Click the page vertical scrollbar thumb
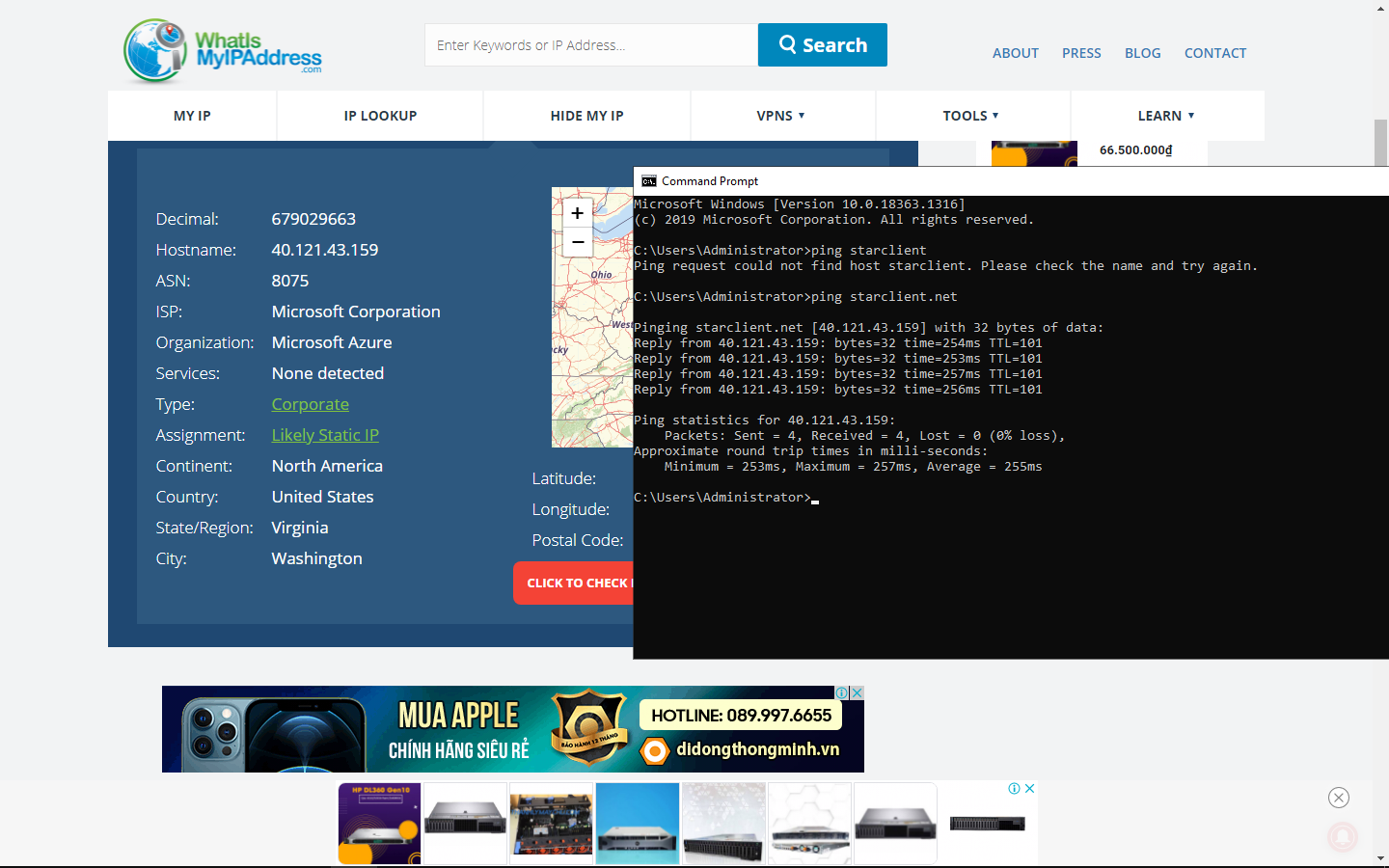This screenshot has width=1389, height=868. 1381,143
